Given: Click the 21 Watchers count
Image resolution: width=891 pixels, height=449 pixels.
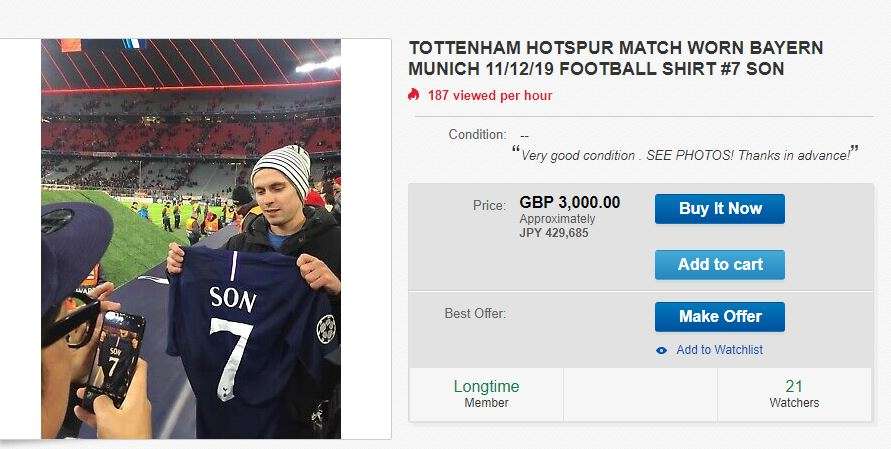Looking at the screenshot, I should (x=794, y=394).
